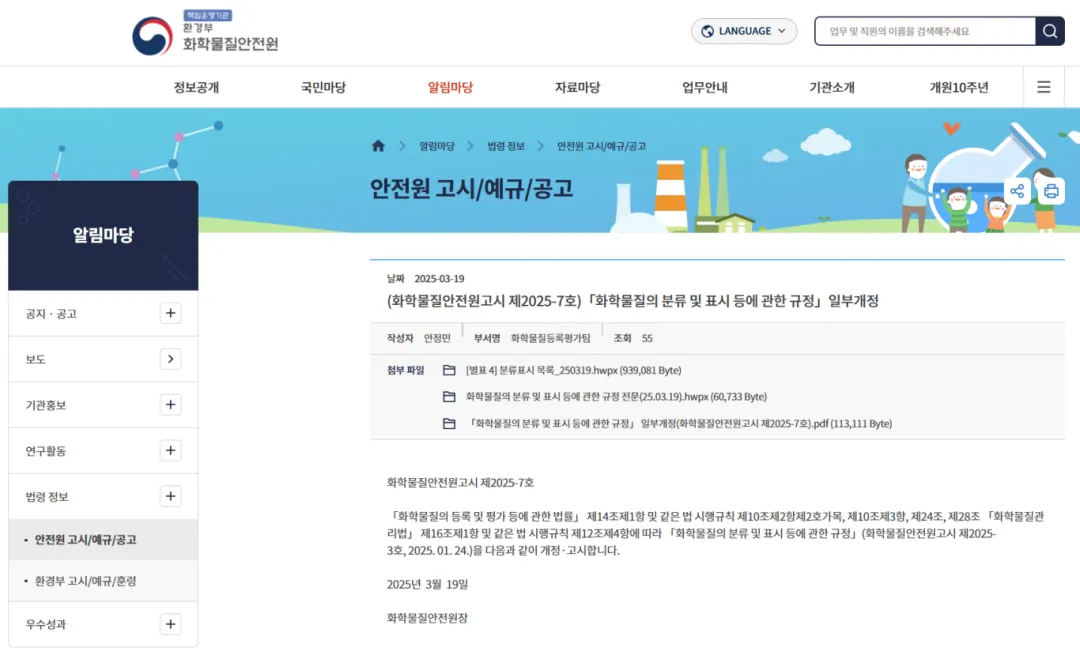Download 분류표시 목록_250319.hwpx file
Screen dimensions: 1080x655
pyautogui.click(x=573, y=370)
